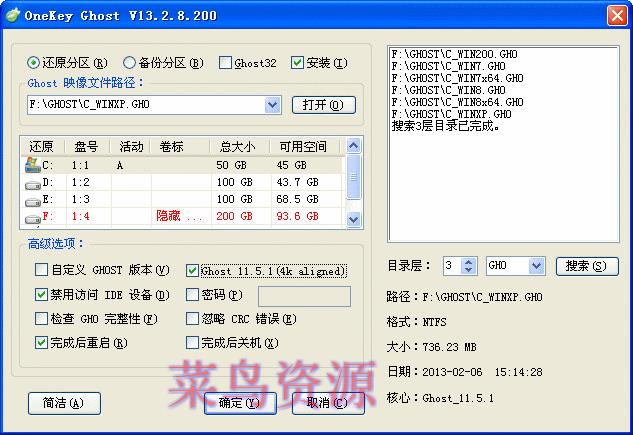
Task: Expand the Ghost image file path dropdown
Action: pyautogui.click(x=273, y=105)
